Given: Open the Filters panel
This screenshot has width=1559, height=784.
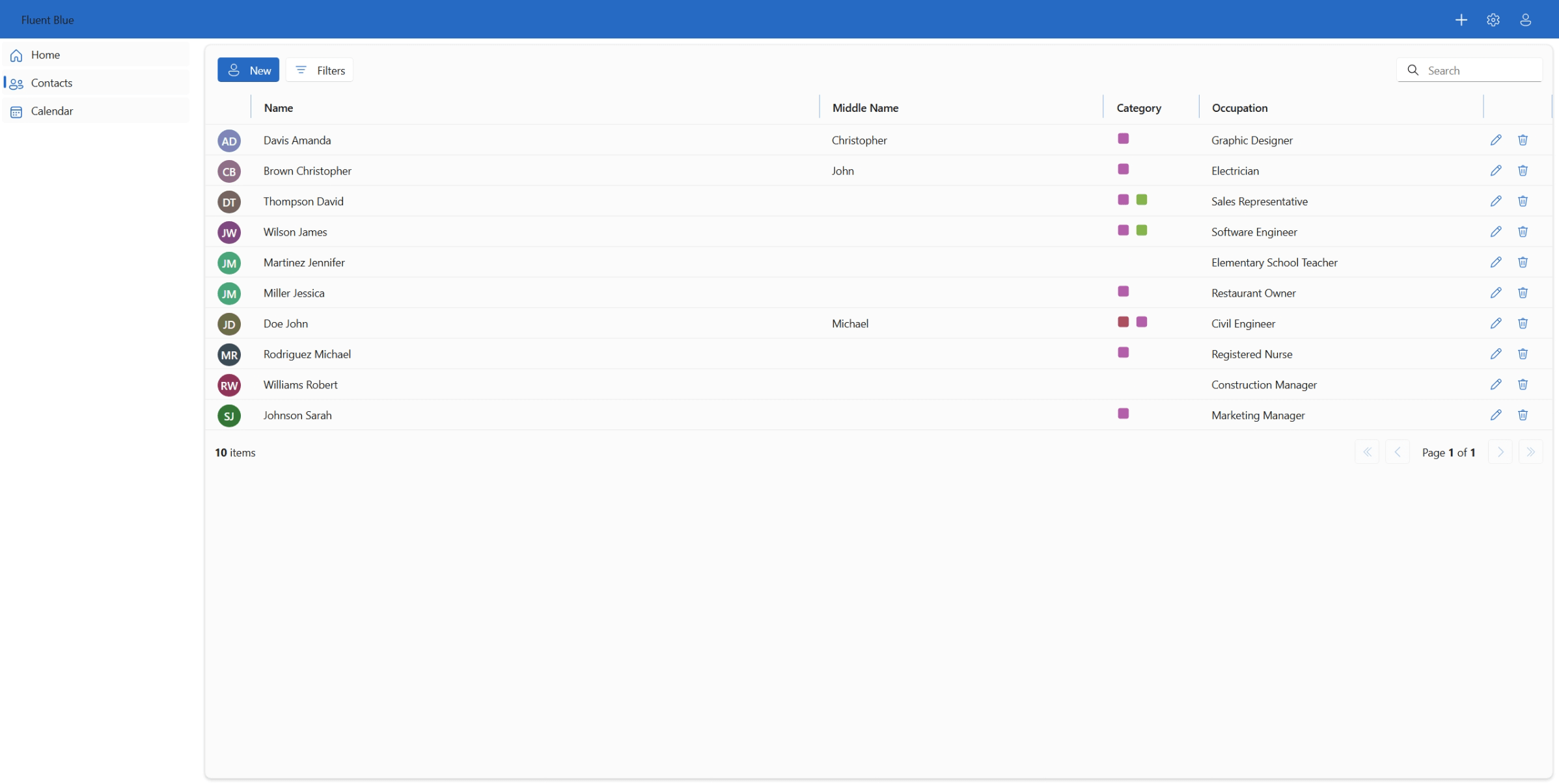Looking at the screenshot, I should click(318, 70).
